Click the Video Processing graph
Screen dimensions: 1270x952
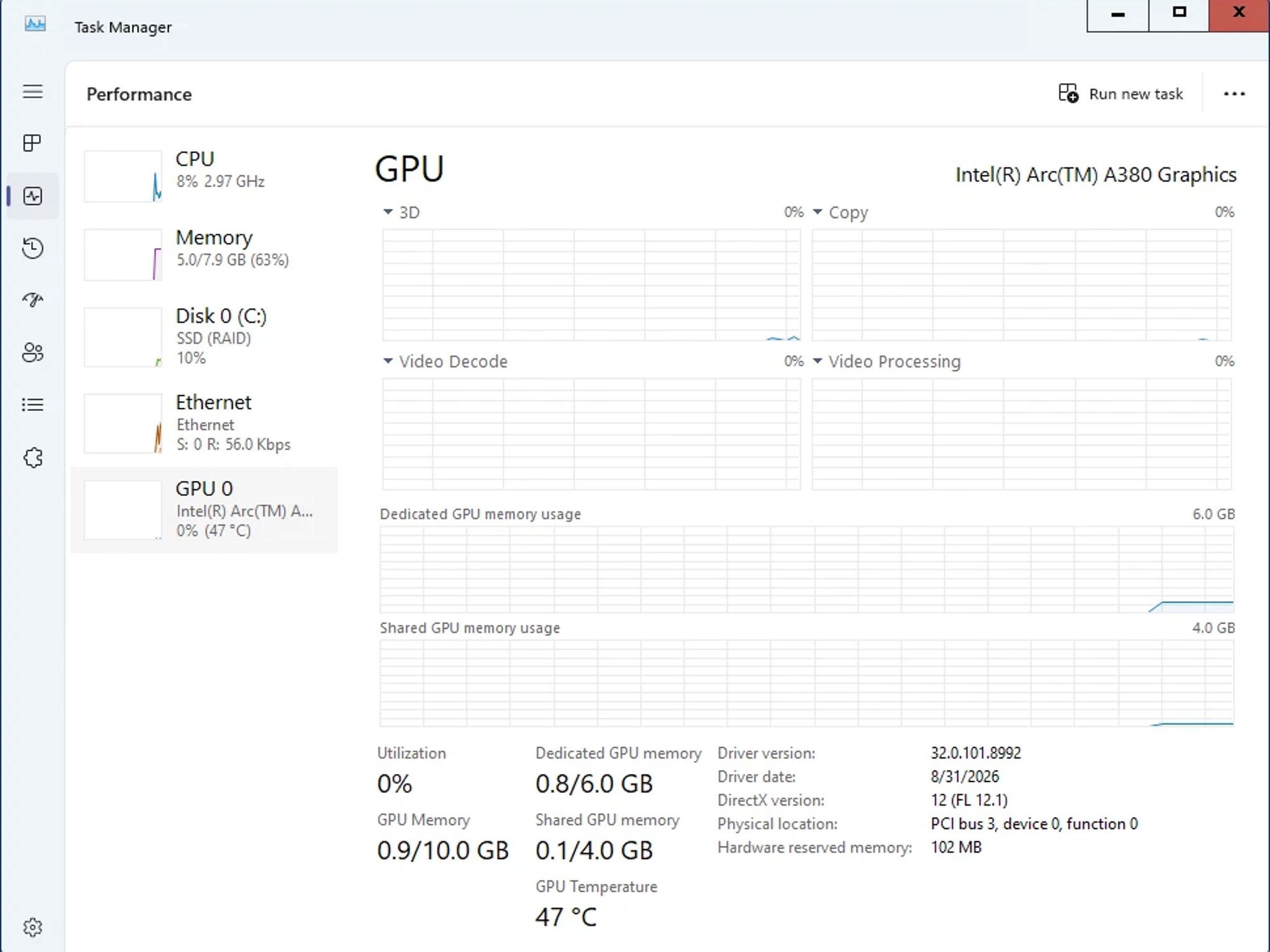[1021, 434]
